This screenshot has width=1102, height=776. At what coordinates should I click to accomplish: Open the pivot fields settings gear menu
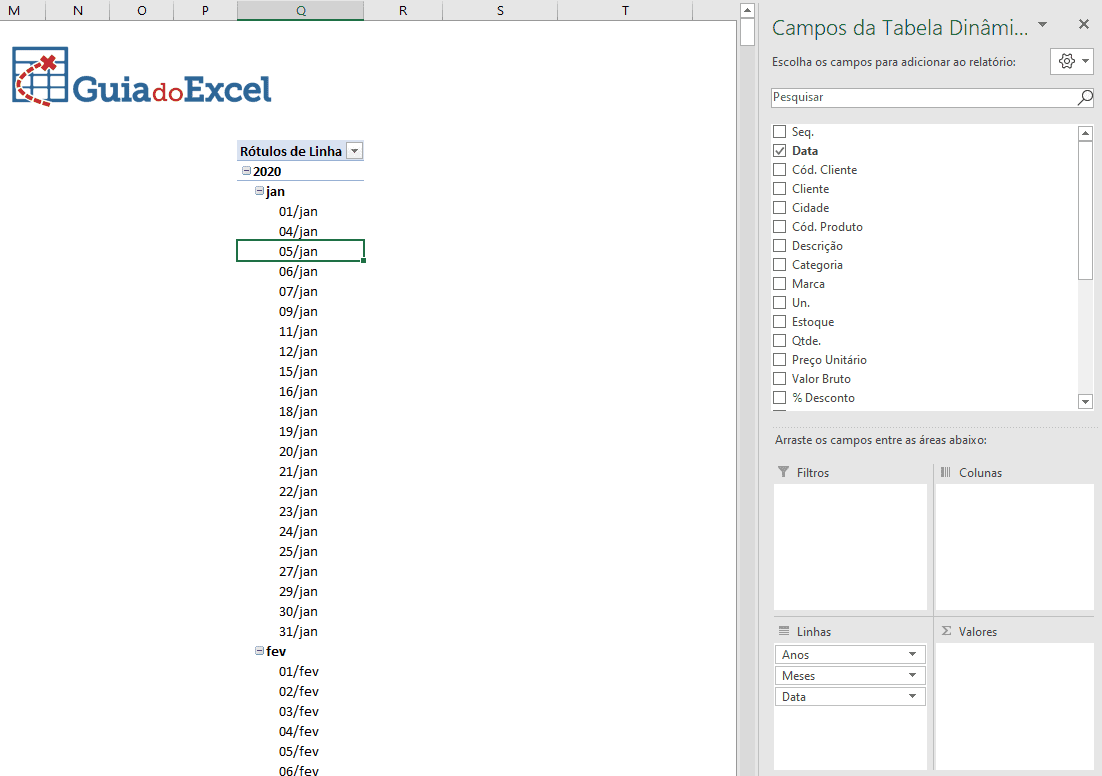(1072, 62)
